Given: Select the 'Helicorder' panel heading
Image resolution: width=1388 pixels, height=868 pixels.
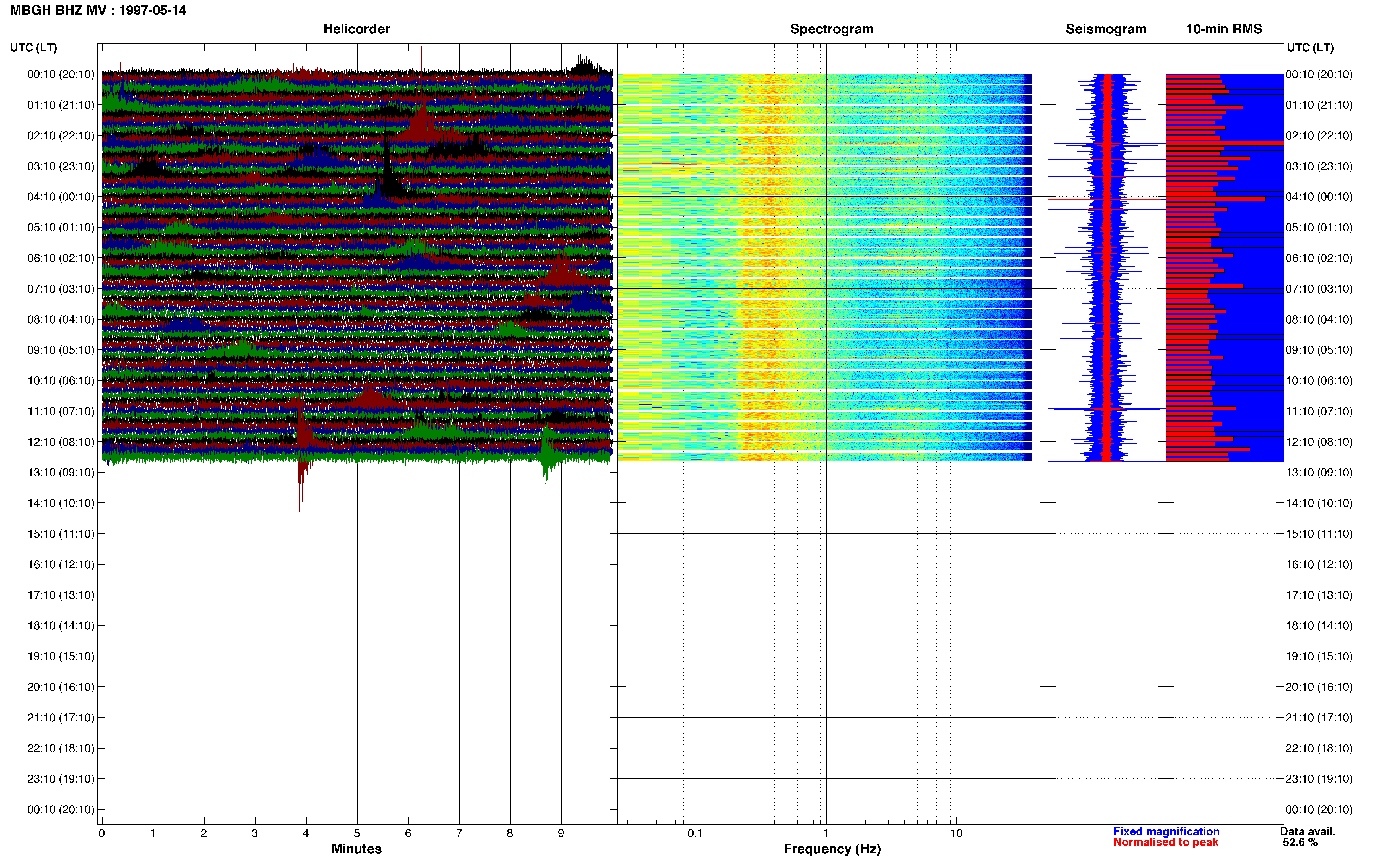Looking at the screenshot, I should tap(356, 29).
